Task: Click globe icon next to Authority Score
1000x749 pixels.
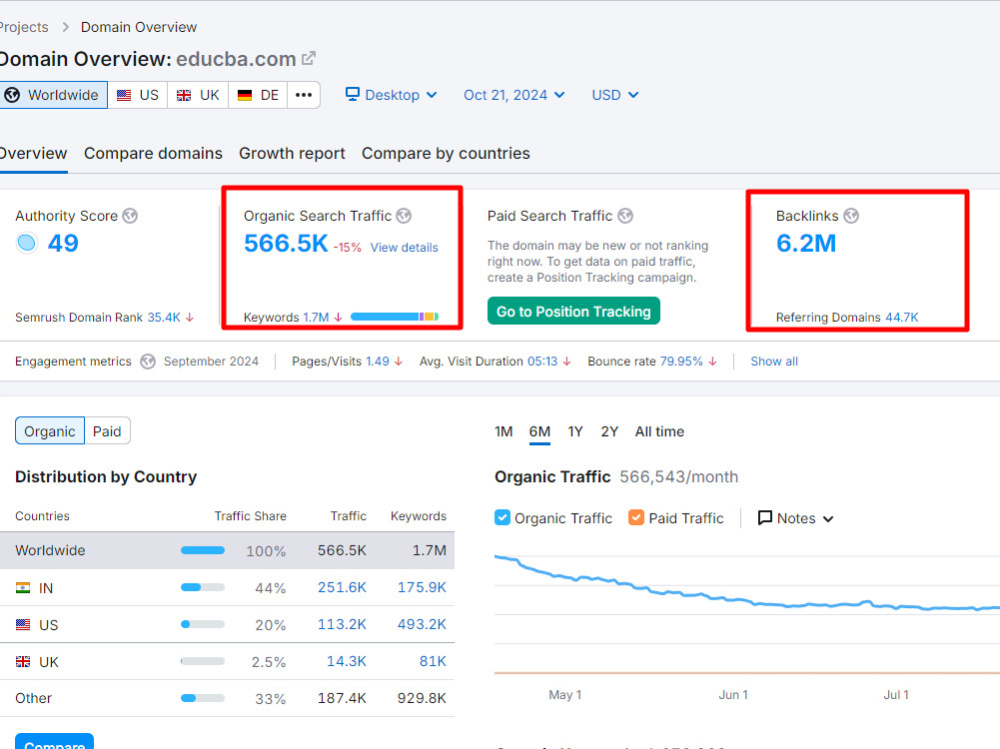Action: click(x=130, y=216)
